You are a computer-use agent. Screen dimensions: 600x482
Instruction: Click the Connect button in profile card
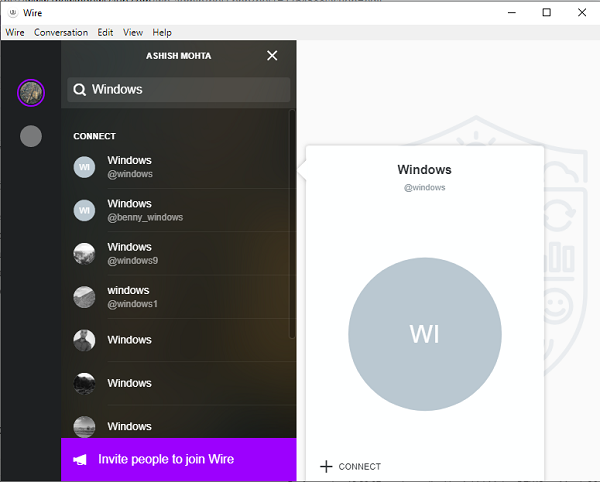351,467
